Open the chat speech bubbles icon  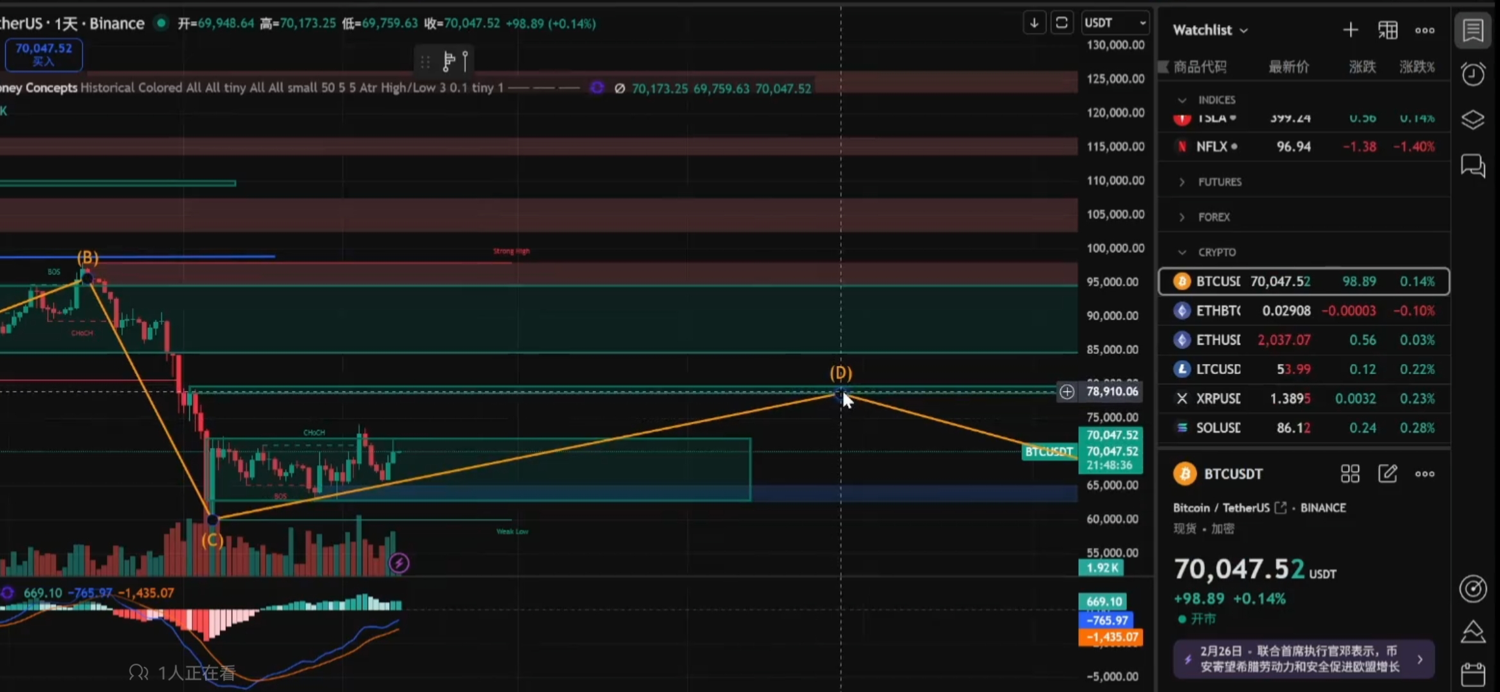(x=1473, y=166)
